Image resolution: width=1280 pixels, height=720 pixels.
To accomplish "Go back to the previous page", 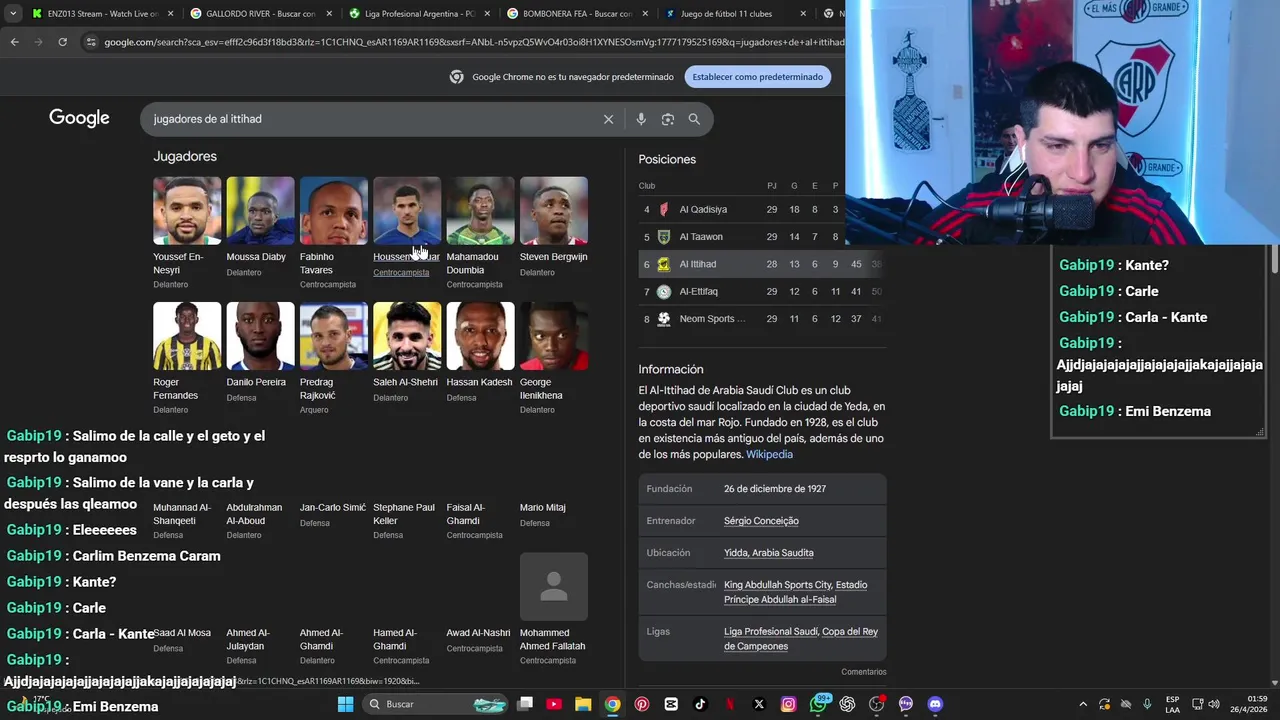I will [x=14, y=42].
